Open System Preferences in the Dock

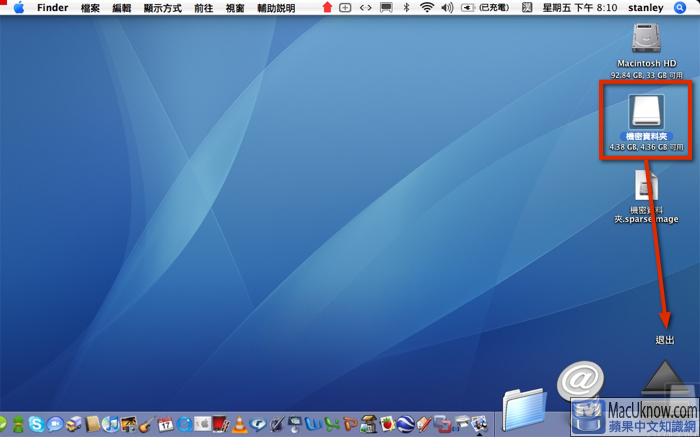click(203, 424)
